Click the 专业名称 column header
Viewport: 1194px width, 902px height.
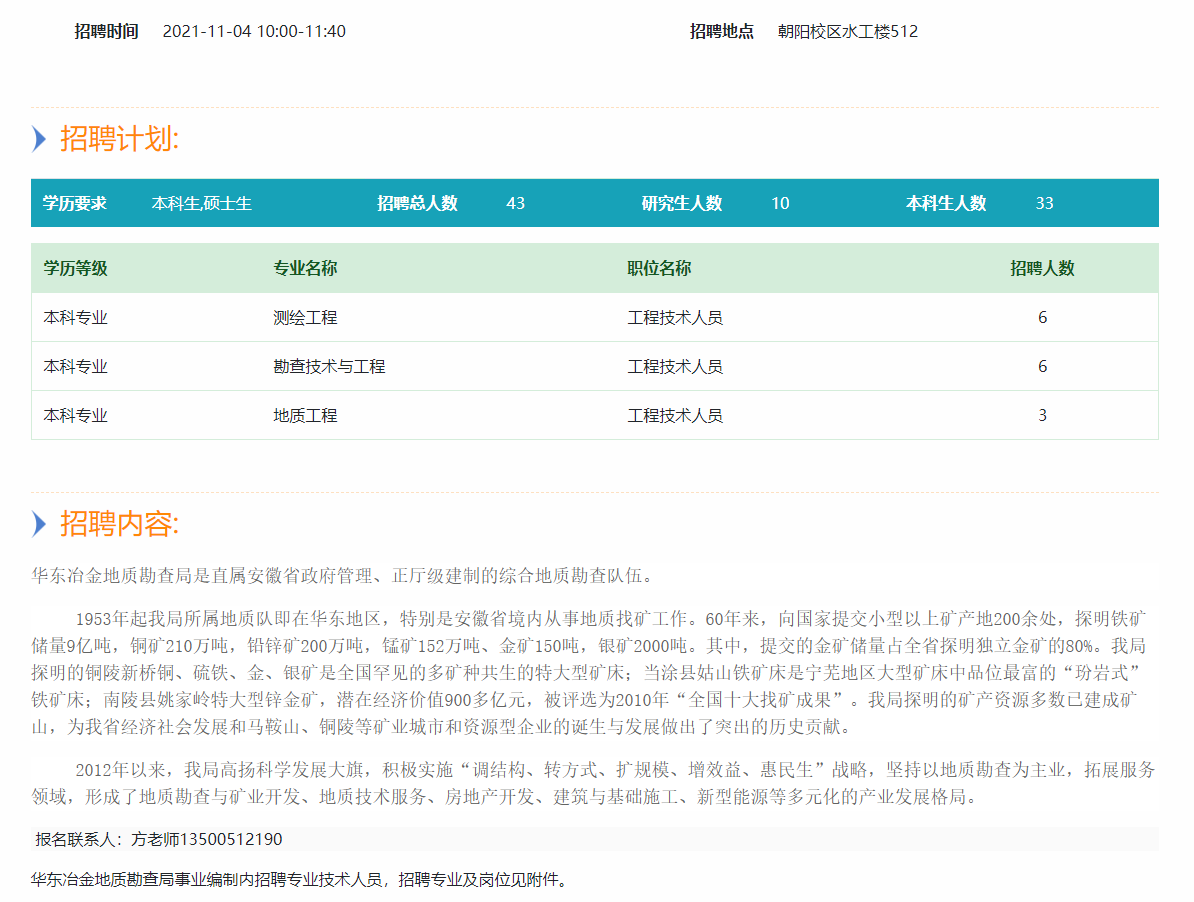305,268
